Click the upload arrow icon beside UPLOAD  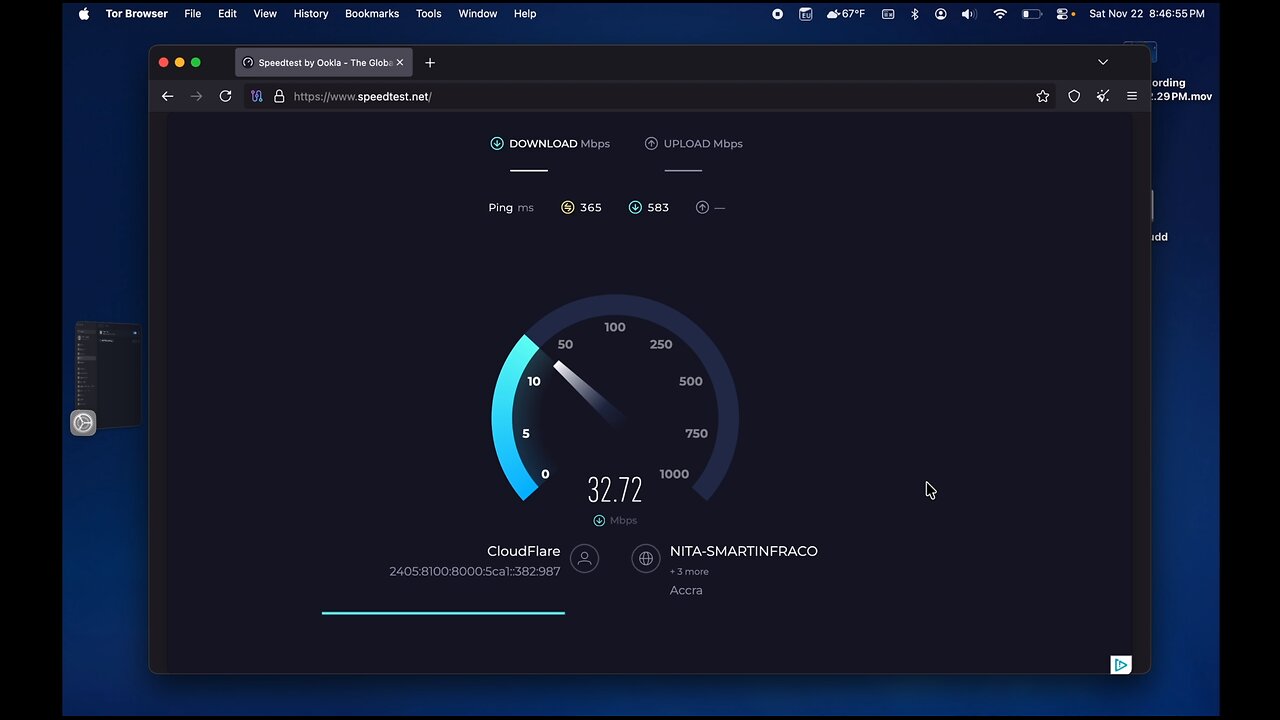651,143
